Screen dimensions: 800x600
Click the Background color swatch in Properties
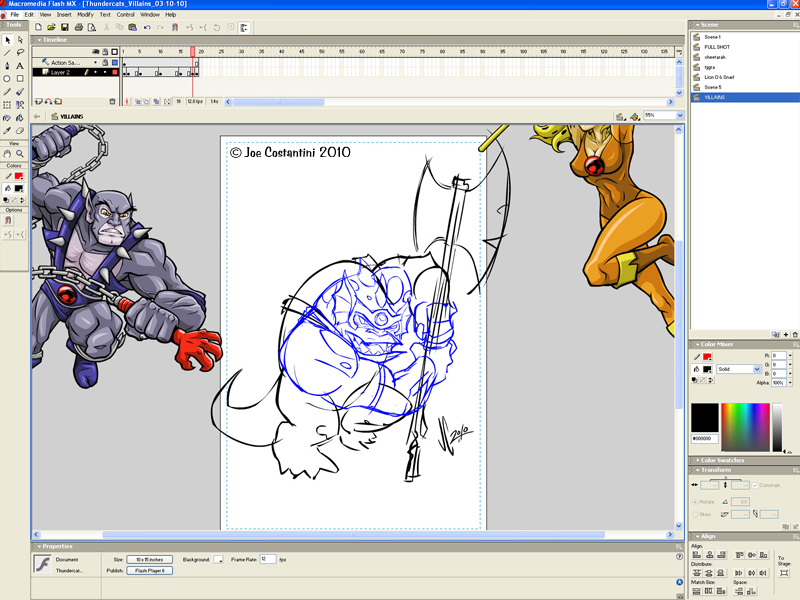click(218, 560)
